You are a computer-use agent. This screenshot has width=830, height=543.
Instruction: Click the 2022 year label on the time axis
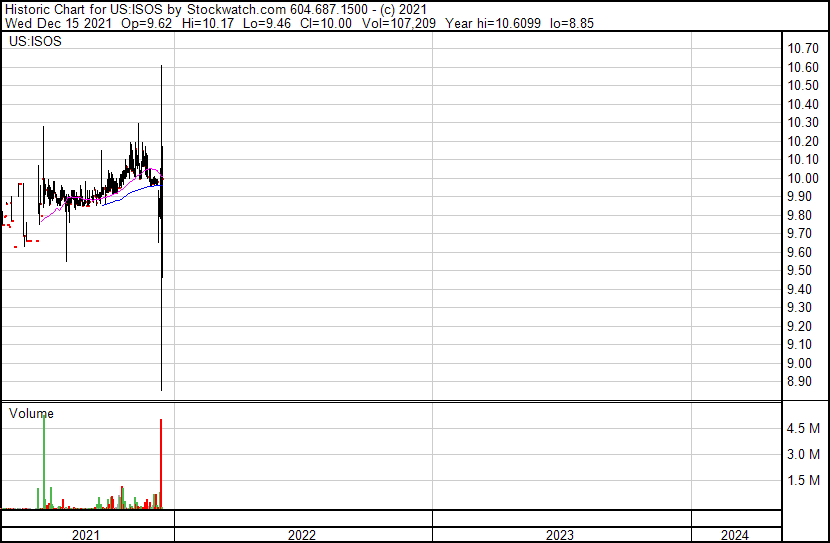(302, 535)
